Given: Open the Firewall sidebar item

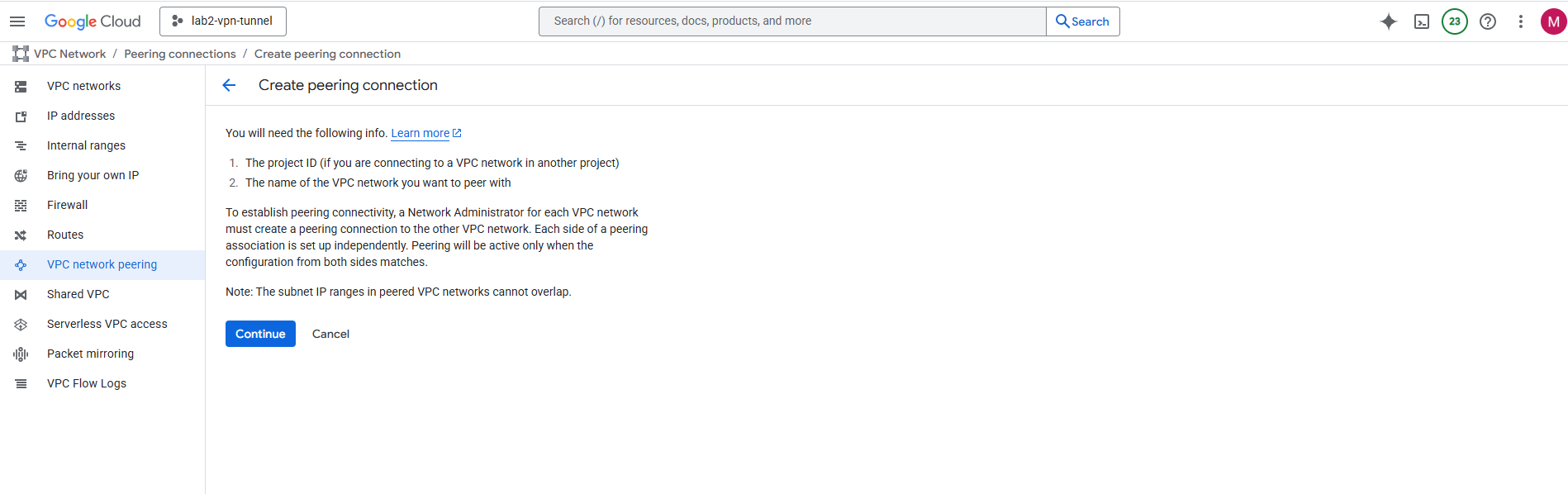Looking at the screenshot, I should tap(67, 205).
